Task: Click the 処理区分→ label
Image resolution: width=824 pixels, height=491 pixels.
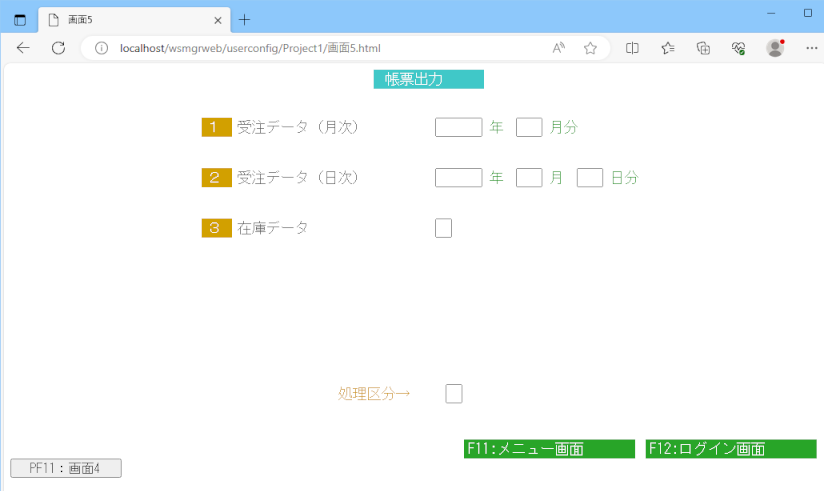Action: point(374,394)
